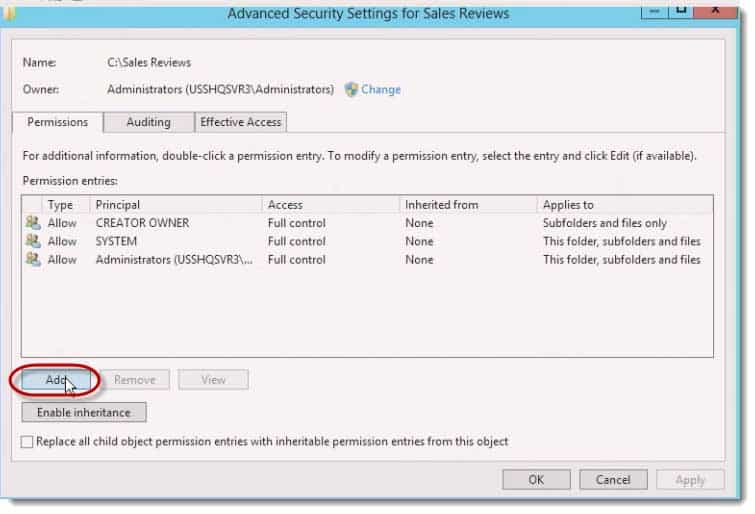Screen dimensions: 755x514
Task: Switch to the Auditing tab
Action: [x=148, y=122]
